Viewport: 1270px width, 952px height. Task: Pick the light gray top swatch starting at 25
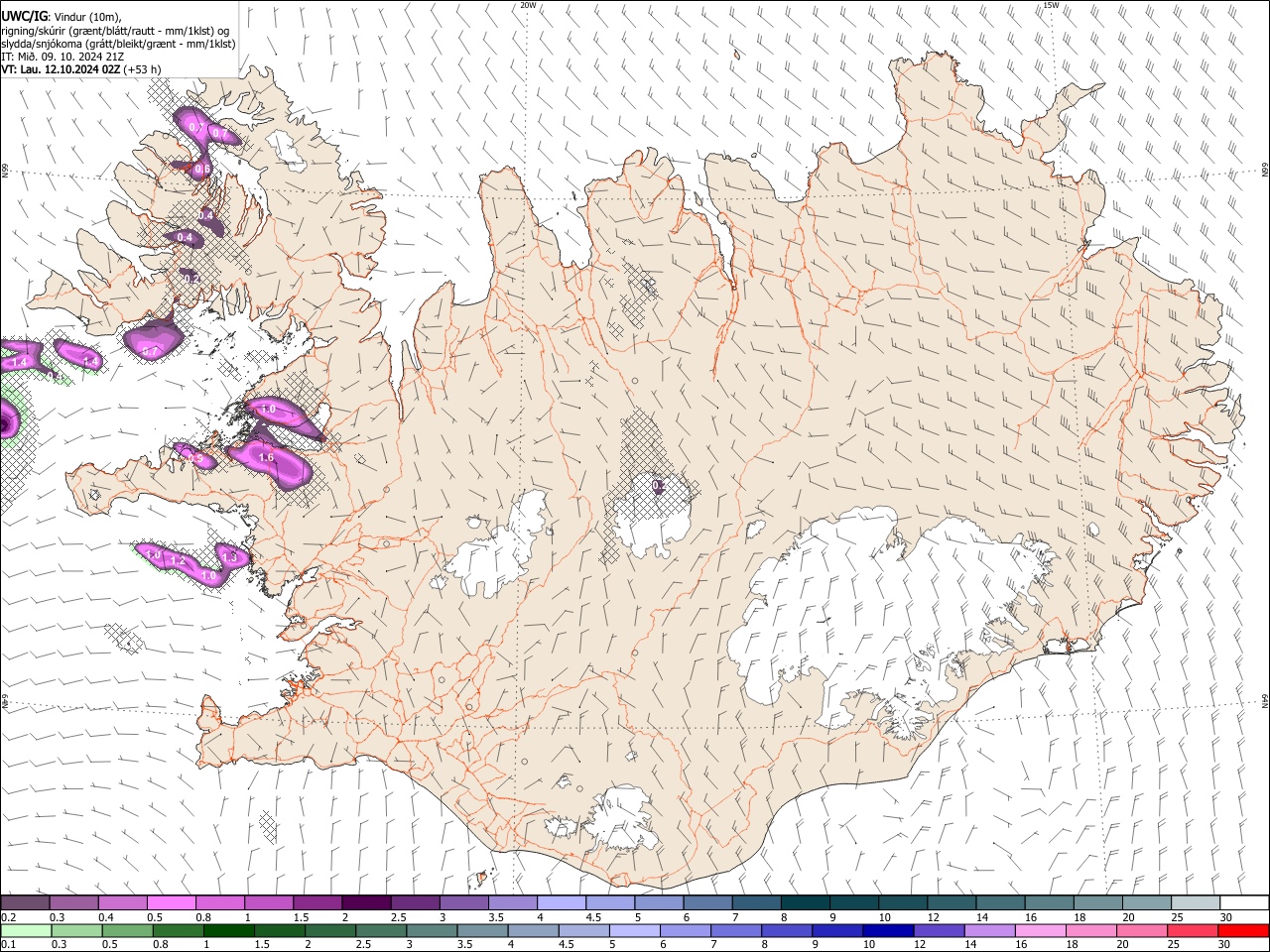[1194, 902]
